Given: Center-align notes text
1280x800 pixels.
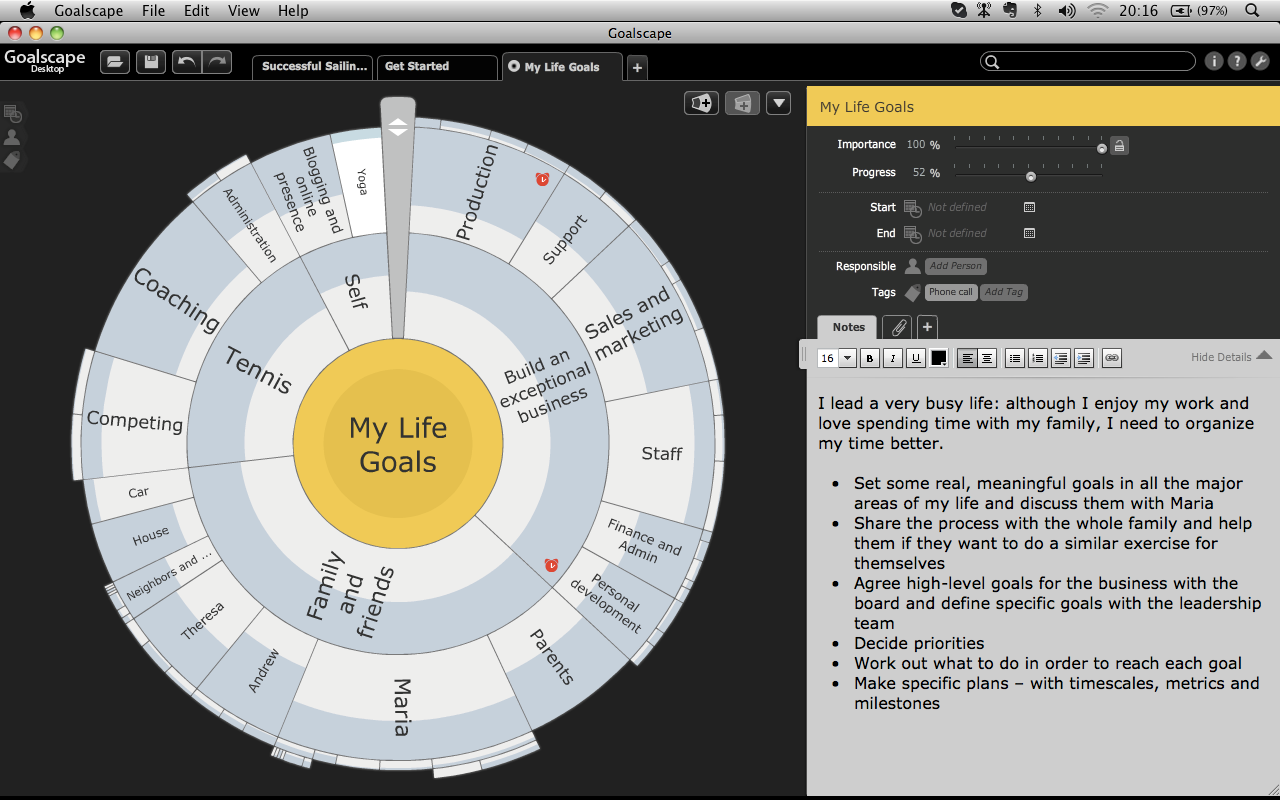Looking at the screenshot, I should tap(987, 358).
